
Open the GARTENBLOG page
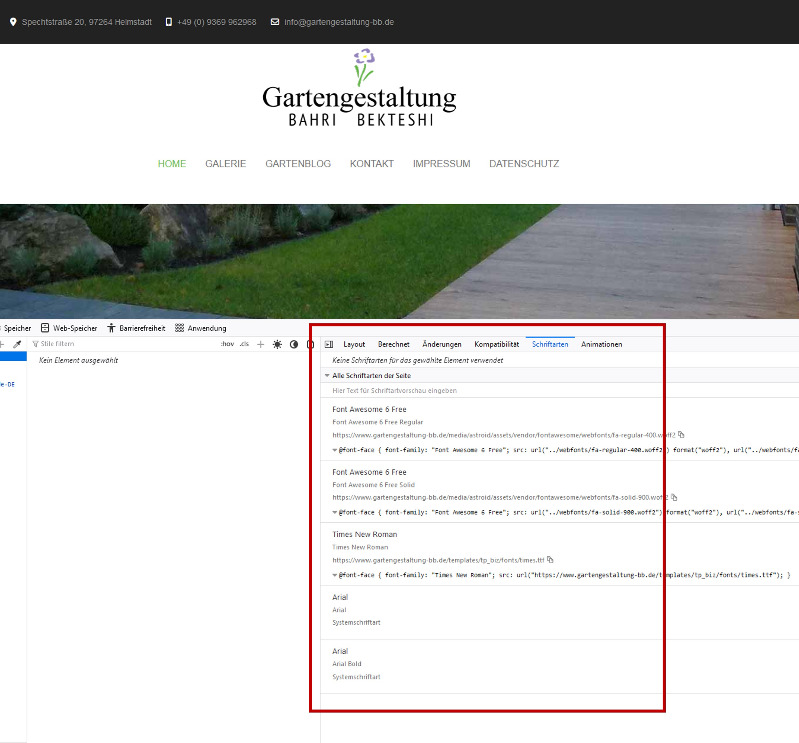(x=298, y=164)
